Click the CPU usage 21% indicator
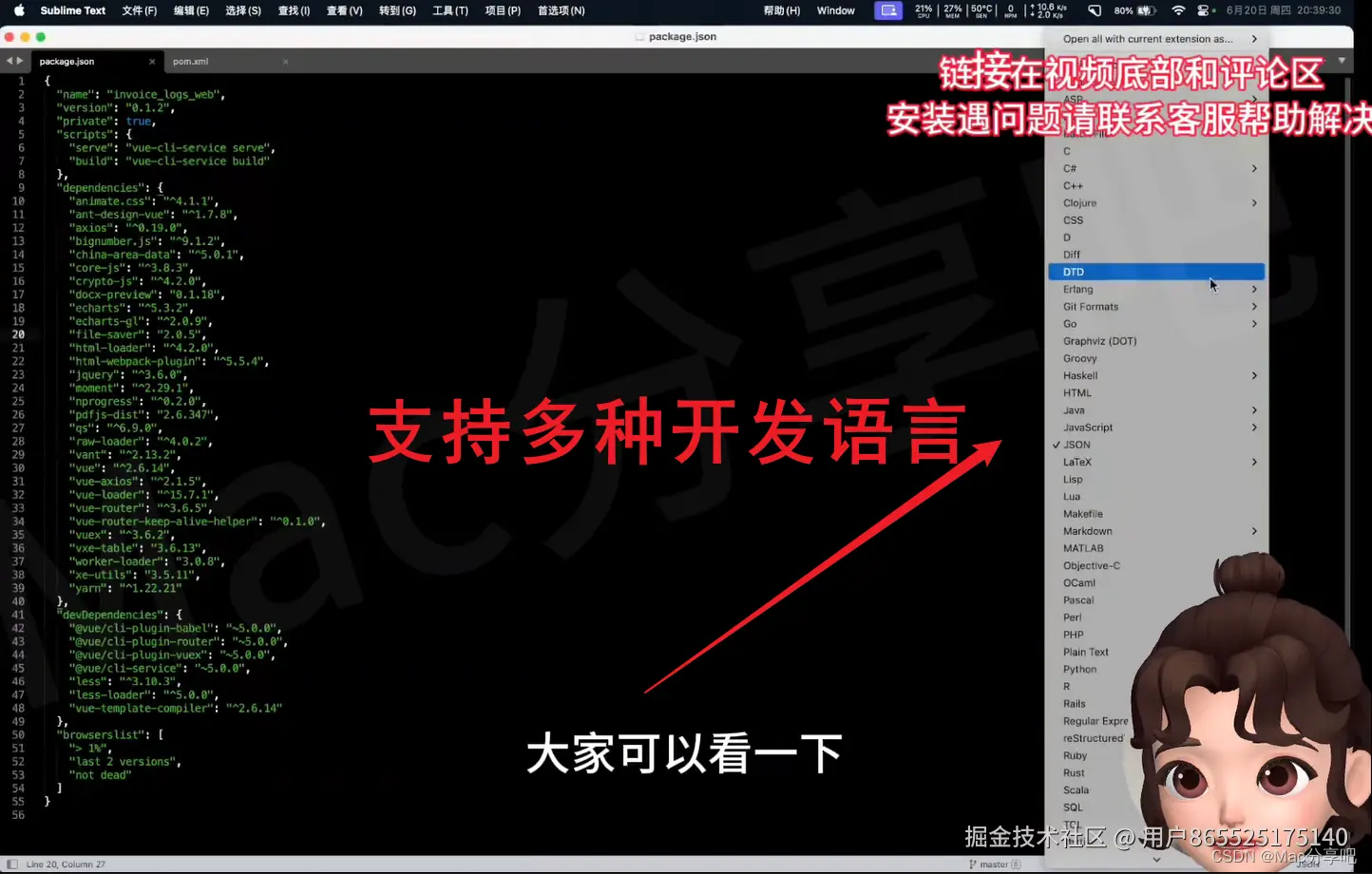 923,10
